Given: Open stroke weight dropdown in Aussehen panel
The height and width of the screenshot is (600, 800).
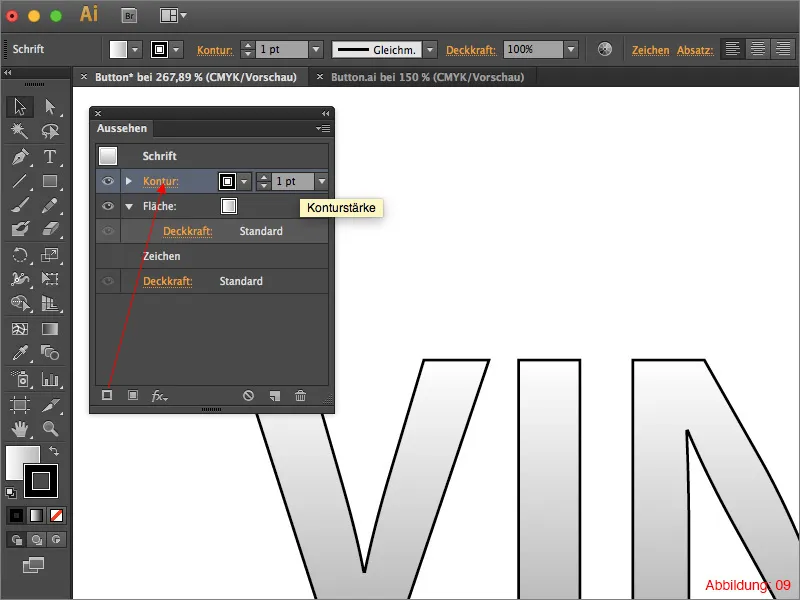Looking at the screenshot, I should pos(321,181).
